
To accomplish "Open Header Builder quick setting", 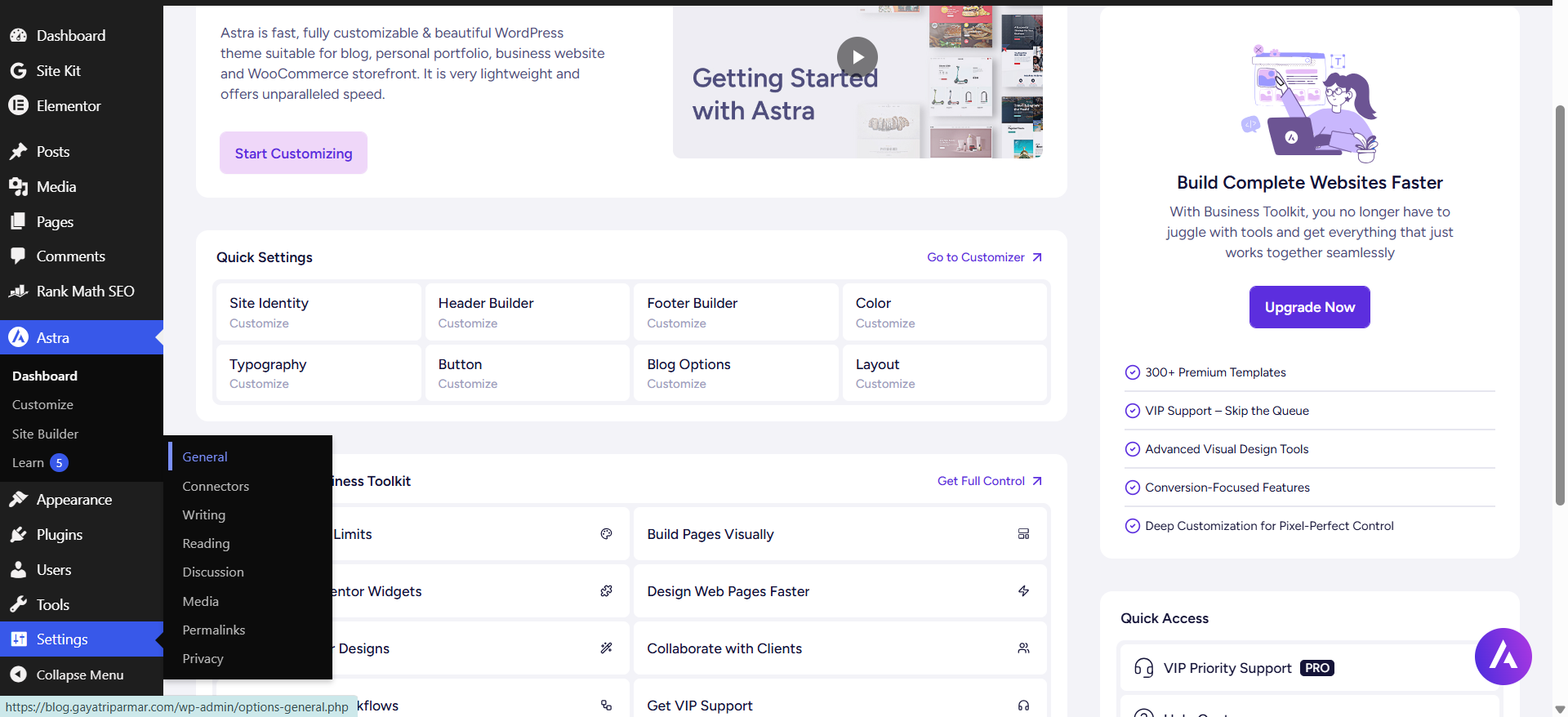I will (x=527, y=312).
